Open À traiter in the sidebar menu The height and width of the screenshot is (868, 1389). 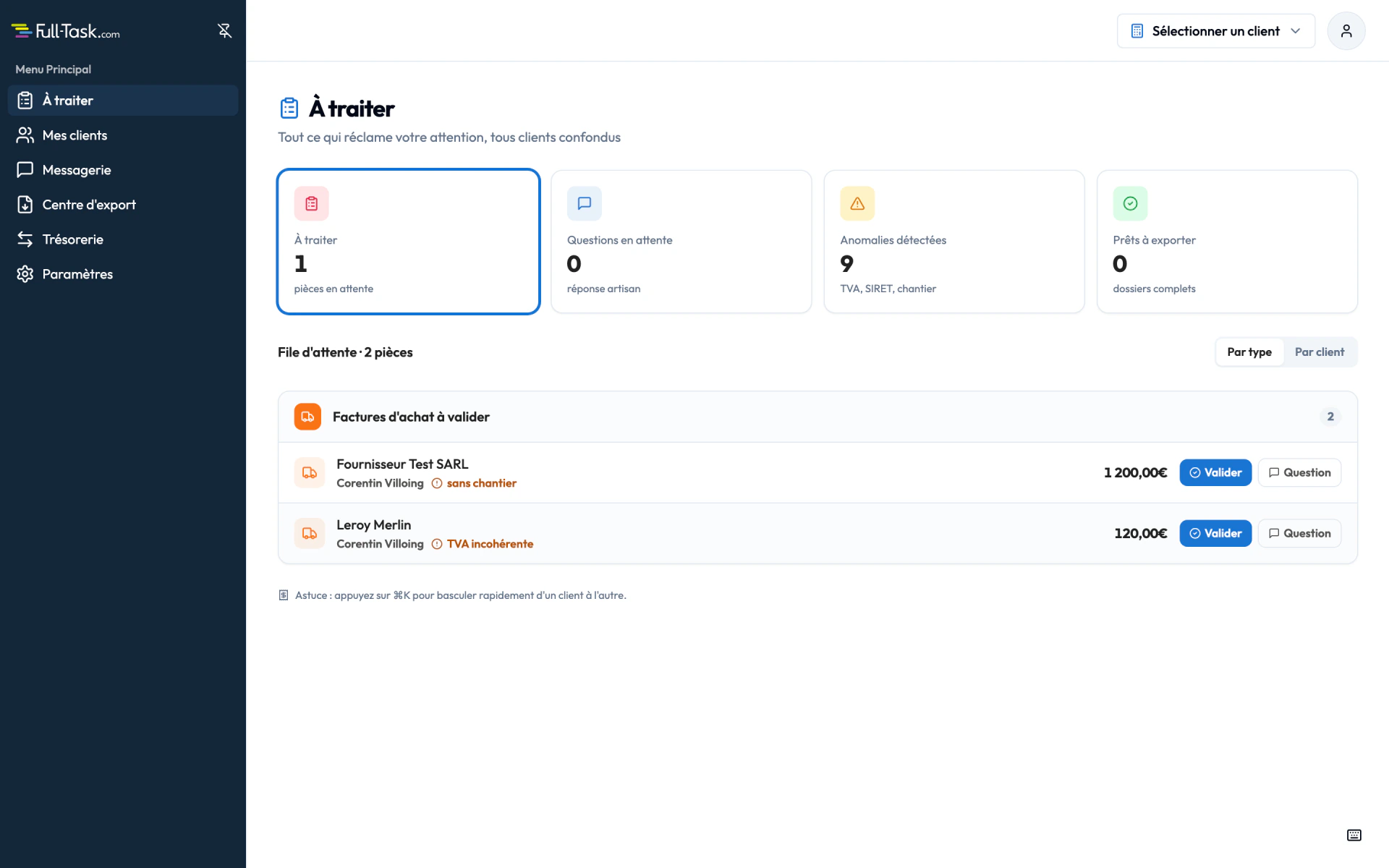pyautogui.click(x=123, y=101)
